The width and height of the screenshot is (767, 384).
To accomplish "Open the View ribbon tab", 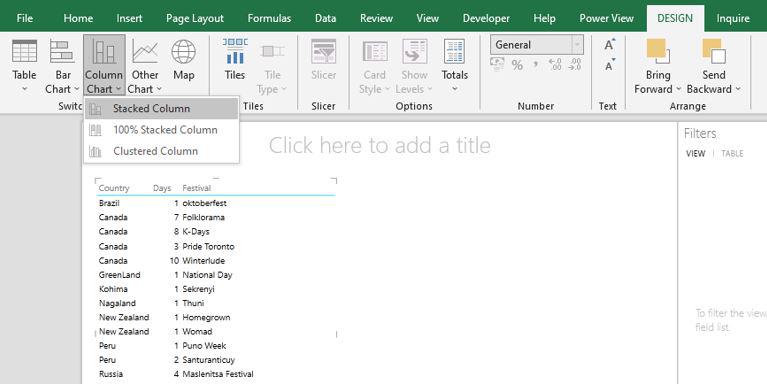I will 428,19.
